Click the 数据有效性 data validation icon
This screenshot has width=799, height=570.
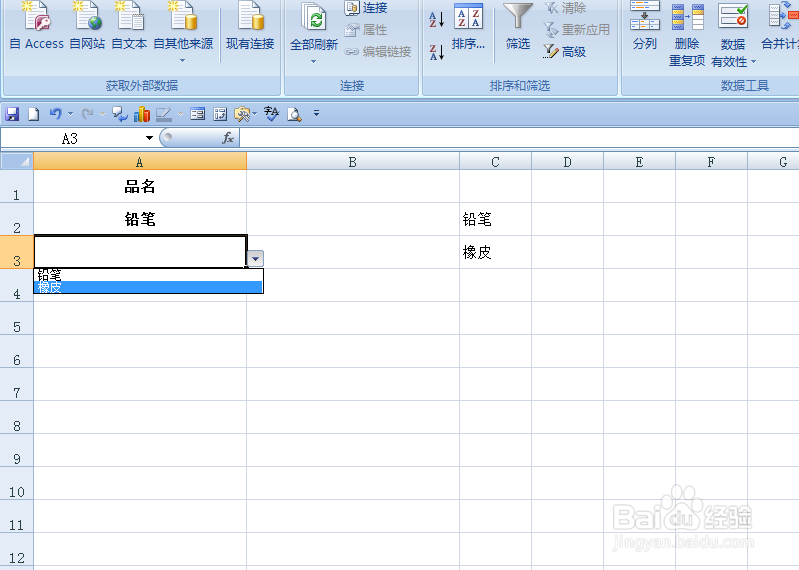[733, 25]
